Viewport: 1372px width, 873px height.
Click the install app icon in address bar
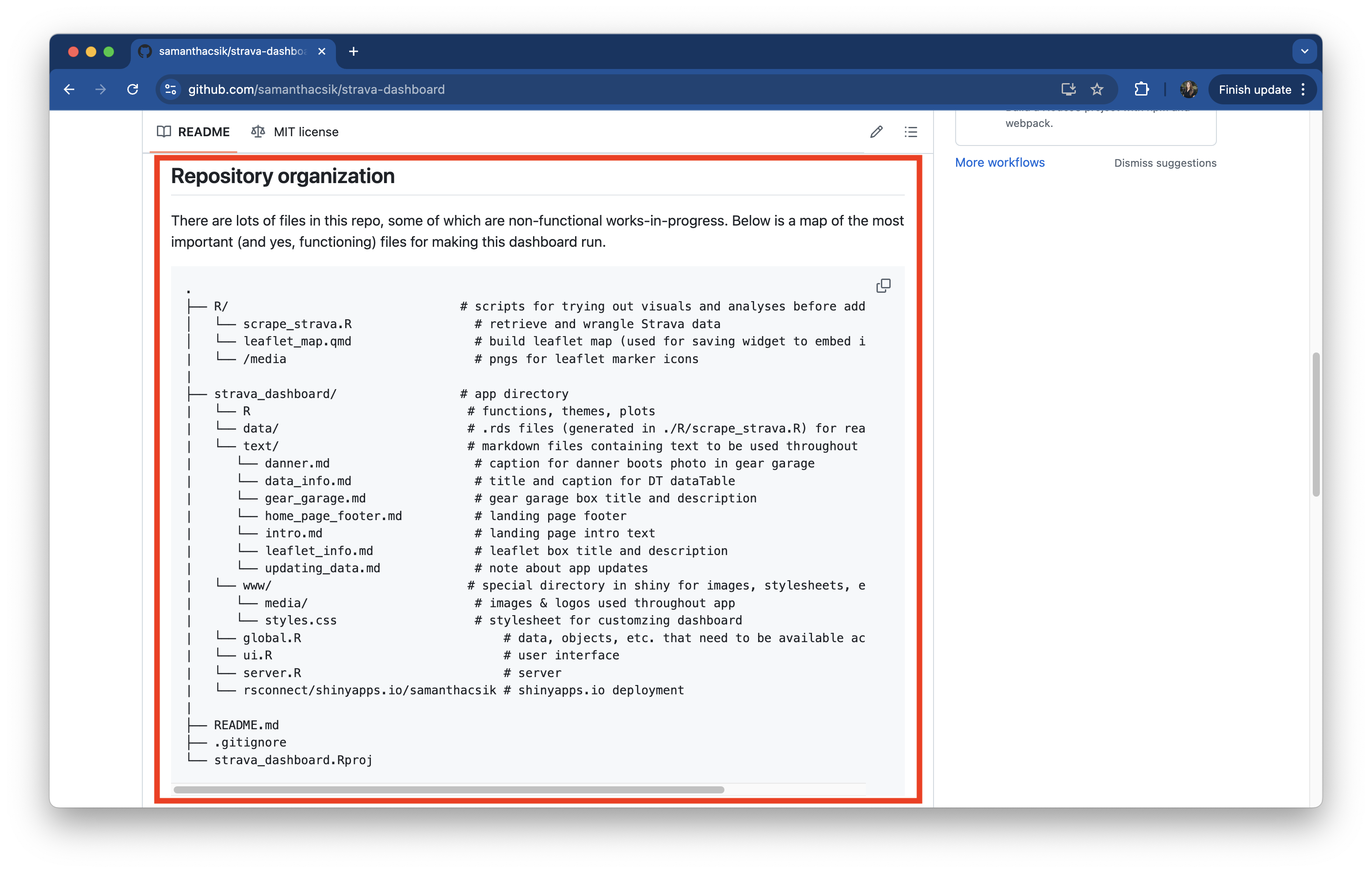click(x=1068, y=89)
